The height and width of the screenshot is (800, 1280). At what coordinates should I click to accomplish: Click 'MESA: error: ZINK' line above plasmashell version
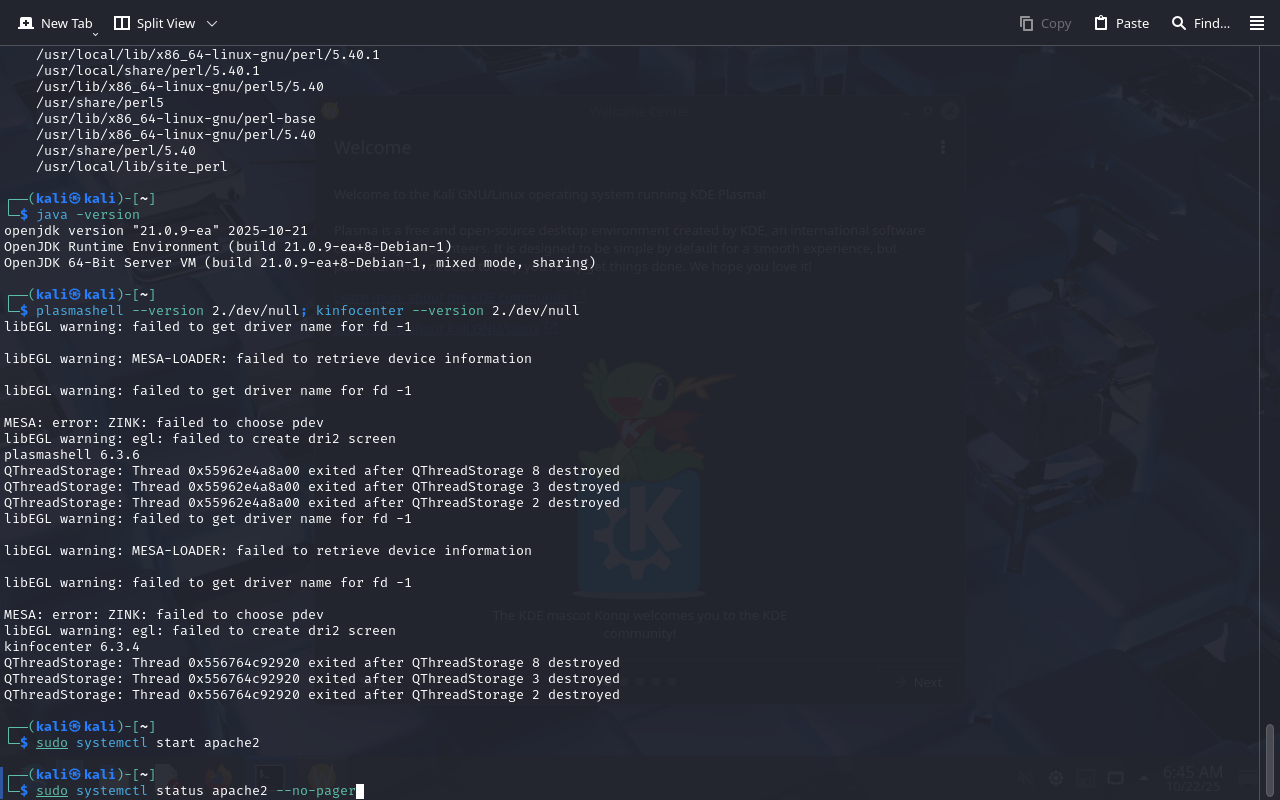point(164,422)
